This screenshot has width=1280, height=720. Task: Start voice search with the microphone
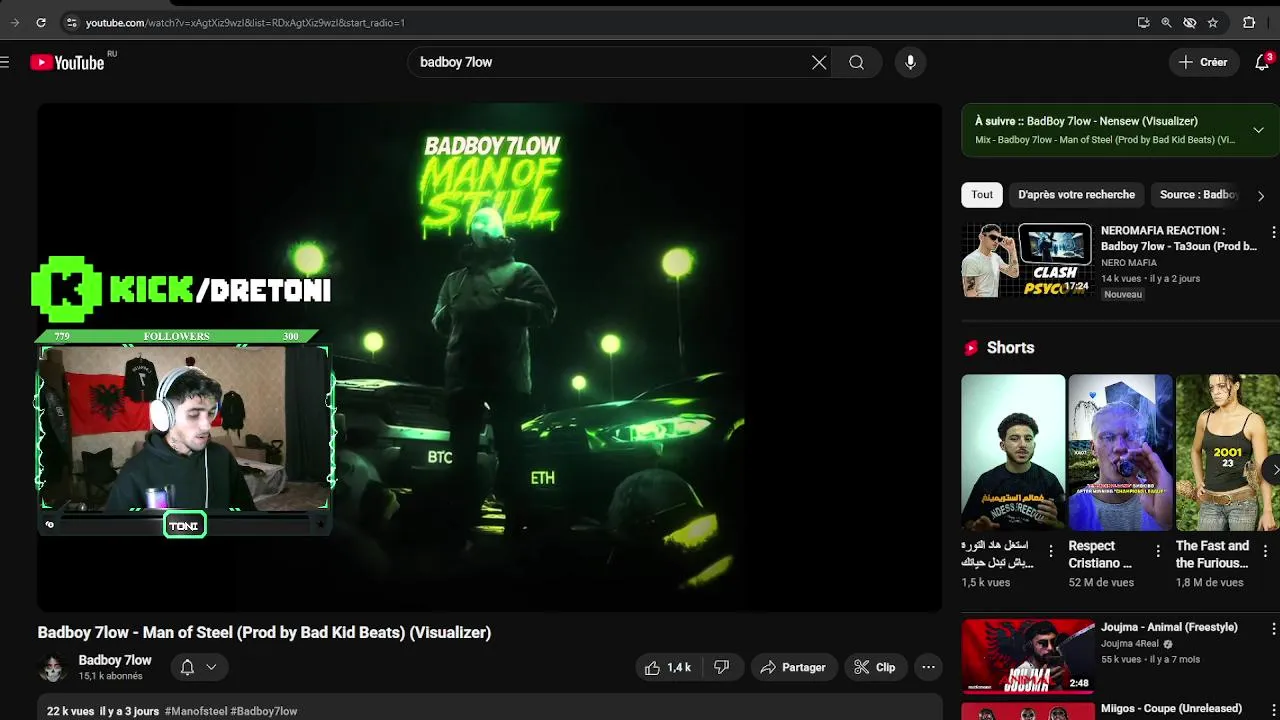coord(910,62)
